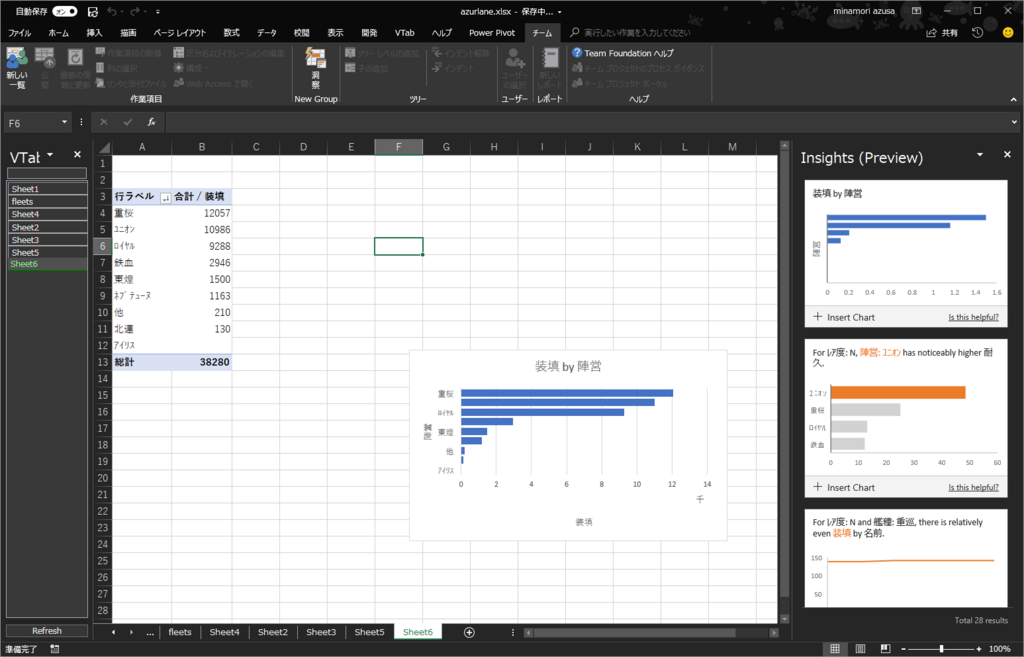The height and width of the screenshot is (657, 1024).
Task: Switch to the fleets sheet tab
Action: point(180,632)
